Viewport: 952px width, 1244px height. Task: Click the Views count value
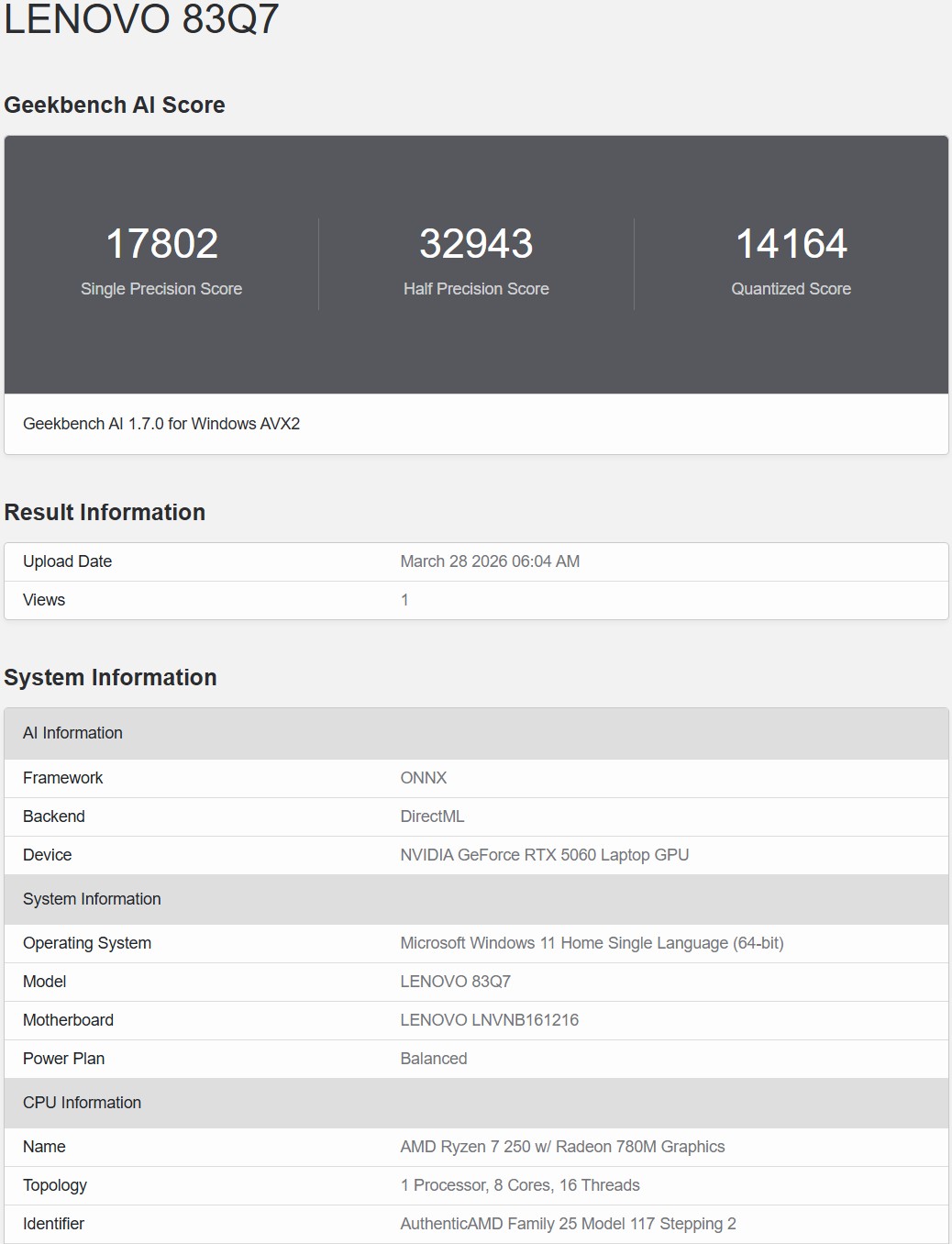tap(404, 599)
